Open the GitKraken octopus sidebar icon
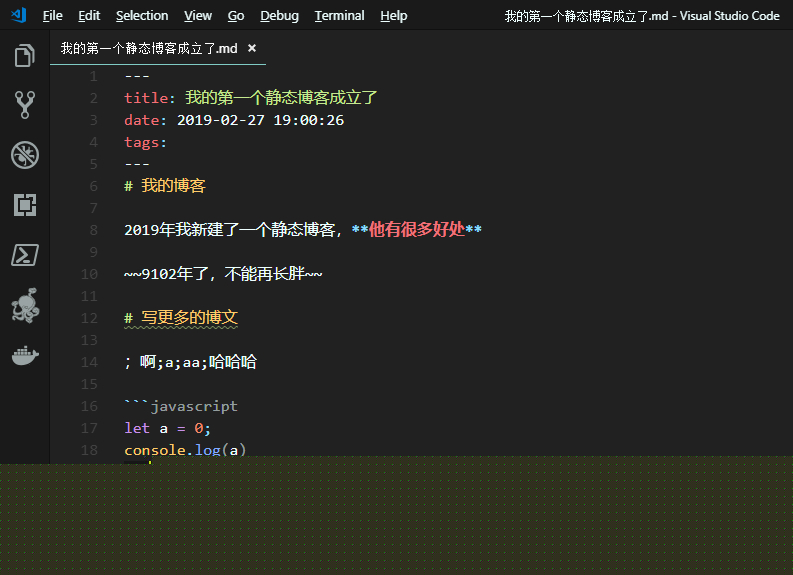The height and width of the screenshot is (575, 793). point(25,305)
